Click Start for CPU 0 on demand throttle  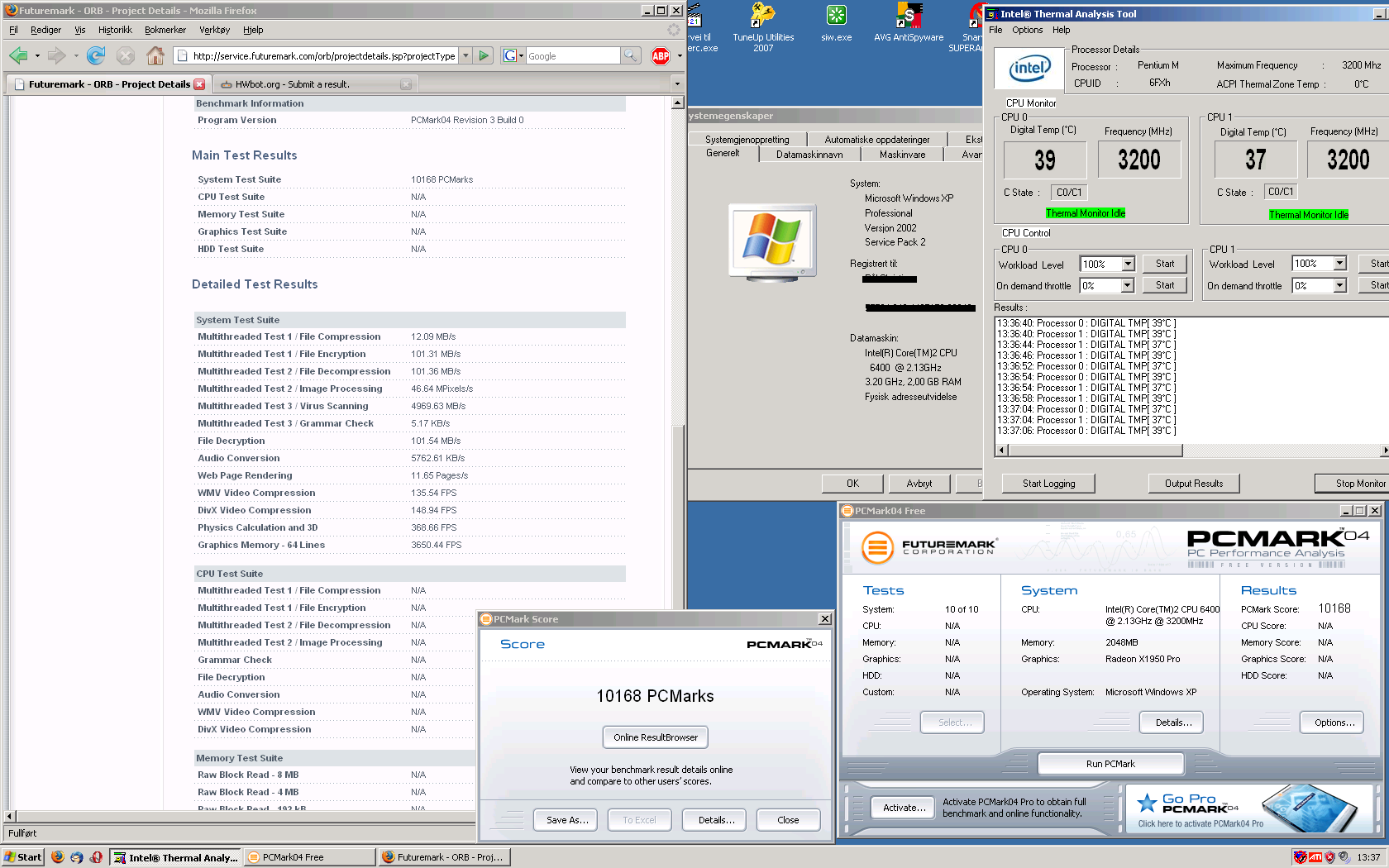1165,285
